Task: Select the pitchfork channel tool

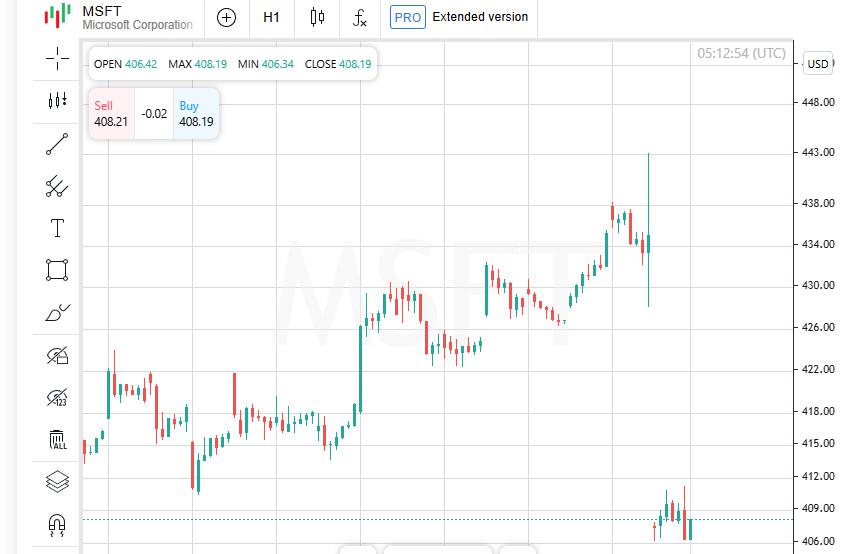Action: point(57,186)
